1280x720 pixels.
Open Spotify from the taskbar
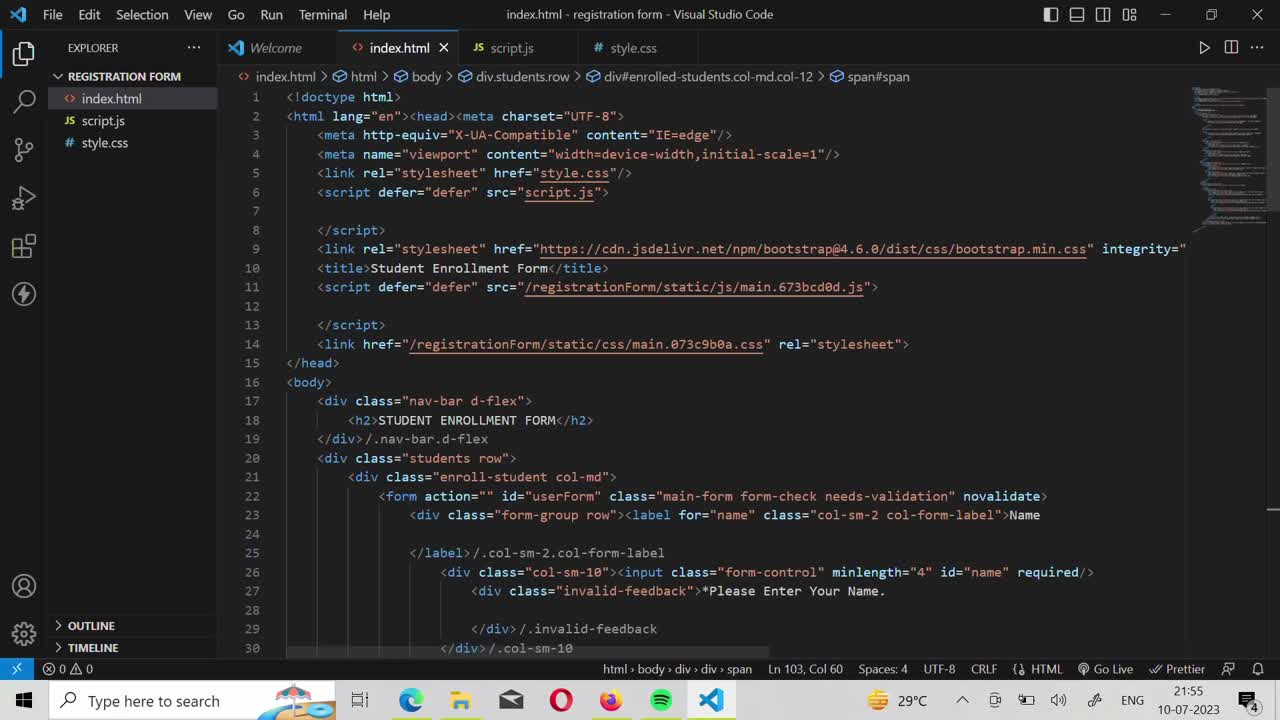661,700
